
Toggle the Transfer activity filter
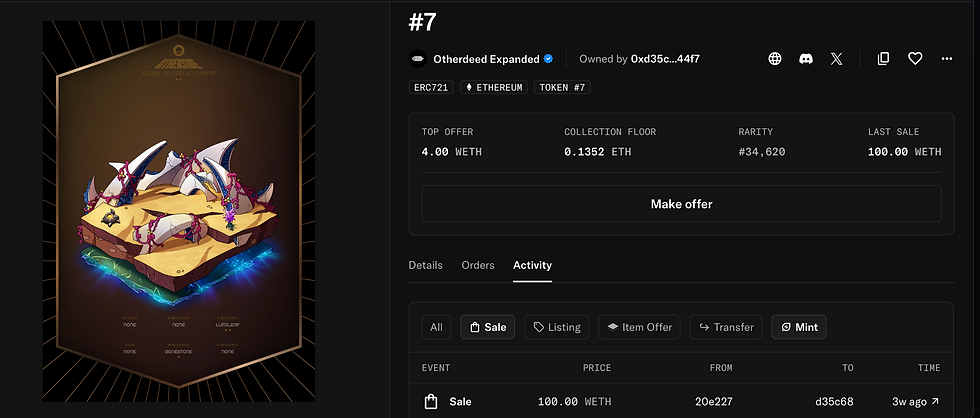[x=726, y=327]
